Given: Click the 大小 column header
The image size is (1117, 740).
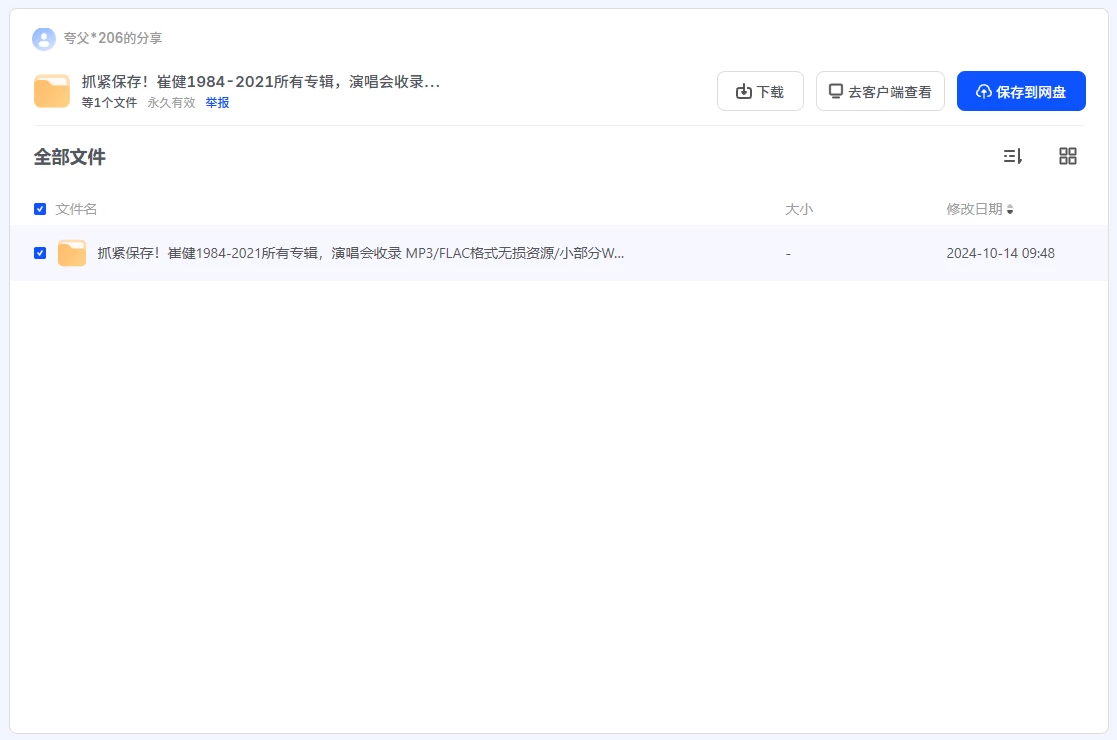Looking at the screenshot, I should [799, 209].
